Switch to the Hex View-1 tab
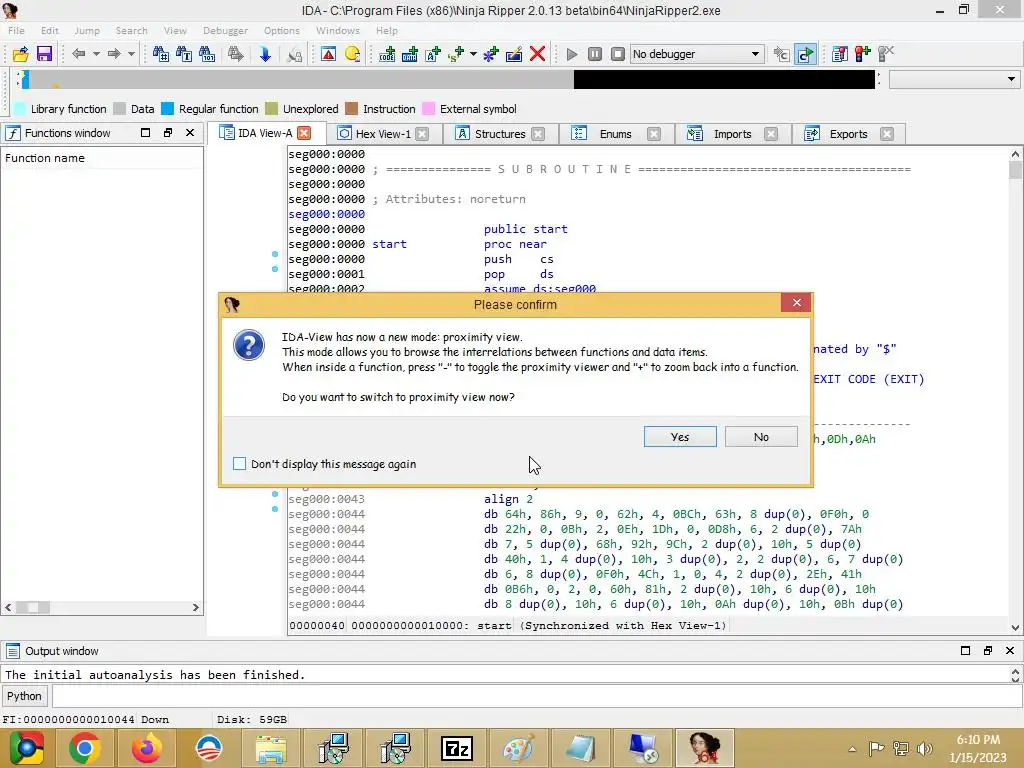 coord(383,134)
